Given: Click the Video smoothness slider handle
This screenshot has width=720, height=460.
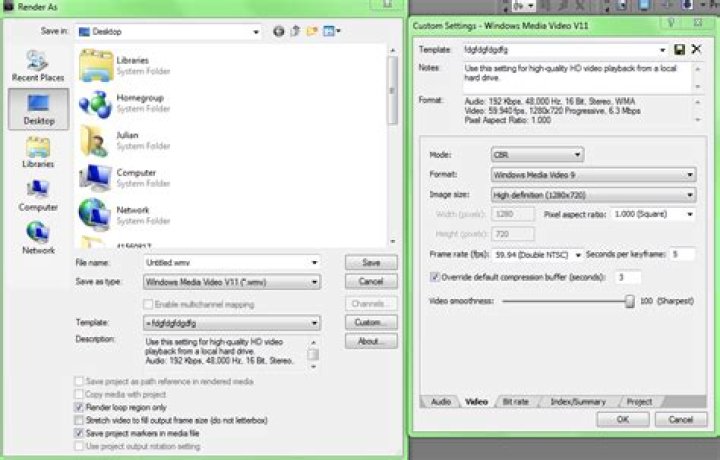Looking at the screenshot, I should click(629, 299).
